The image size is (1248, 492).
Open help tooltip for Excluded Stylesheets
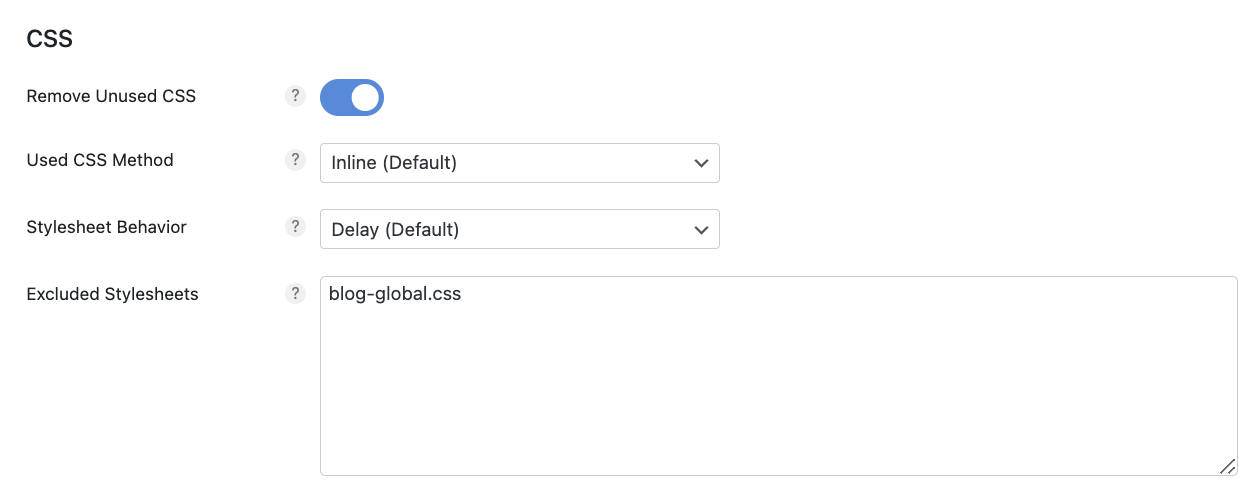(x=295, y=293)
